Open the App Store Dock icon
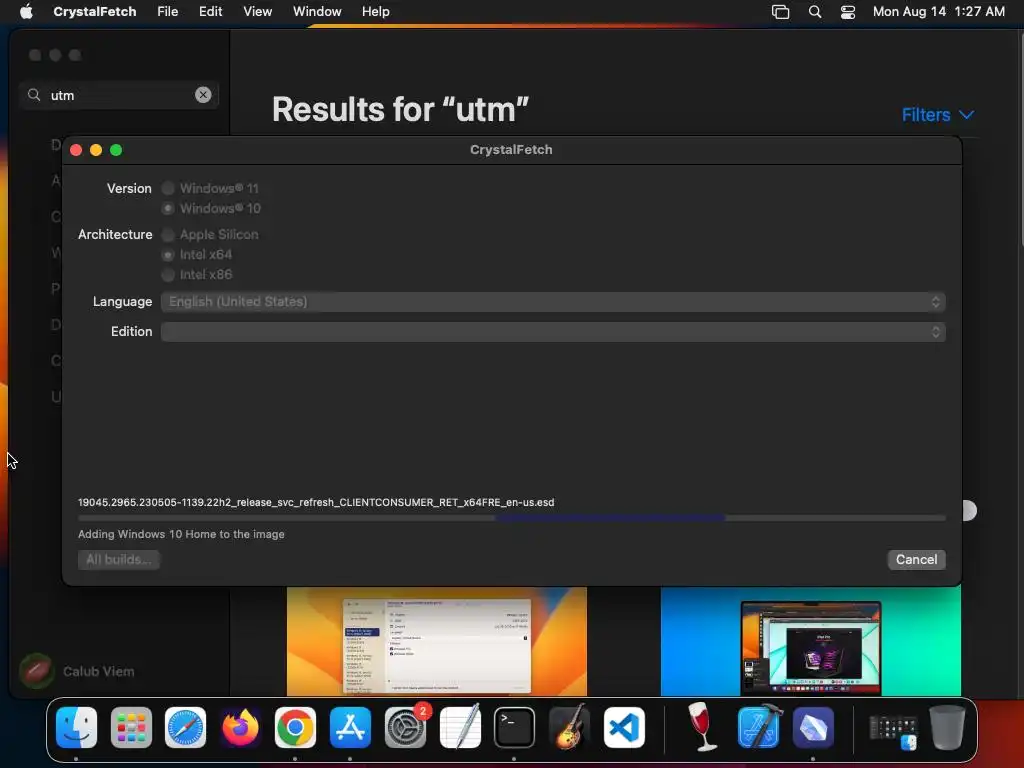 click(350, 727)
